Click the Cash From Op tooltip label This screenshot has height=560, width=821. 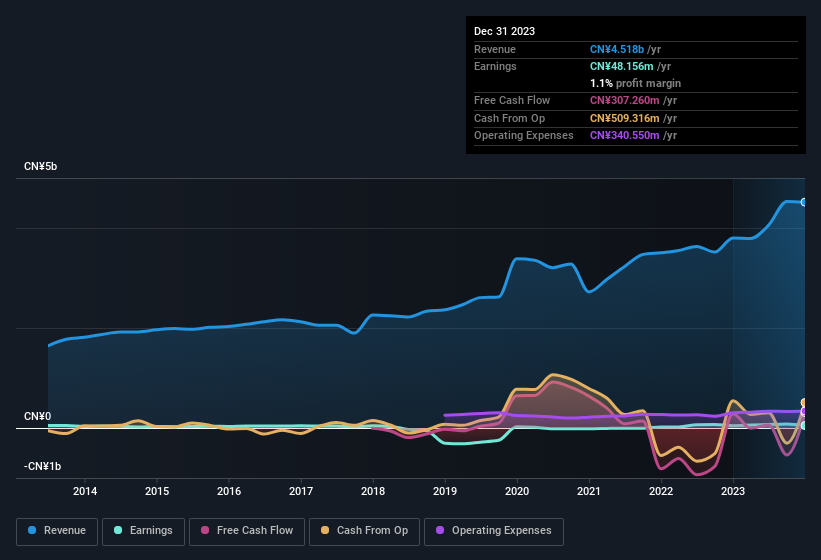coord(509,118)
